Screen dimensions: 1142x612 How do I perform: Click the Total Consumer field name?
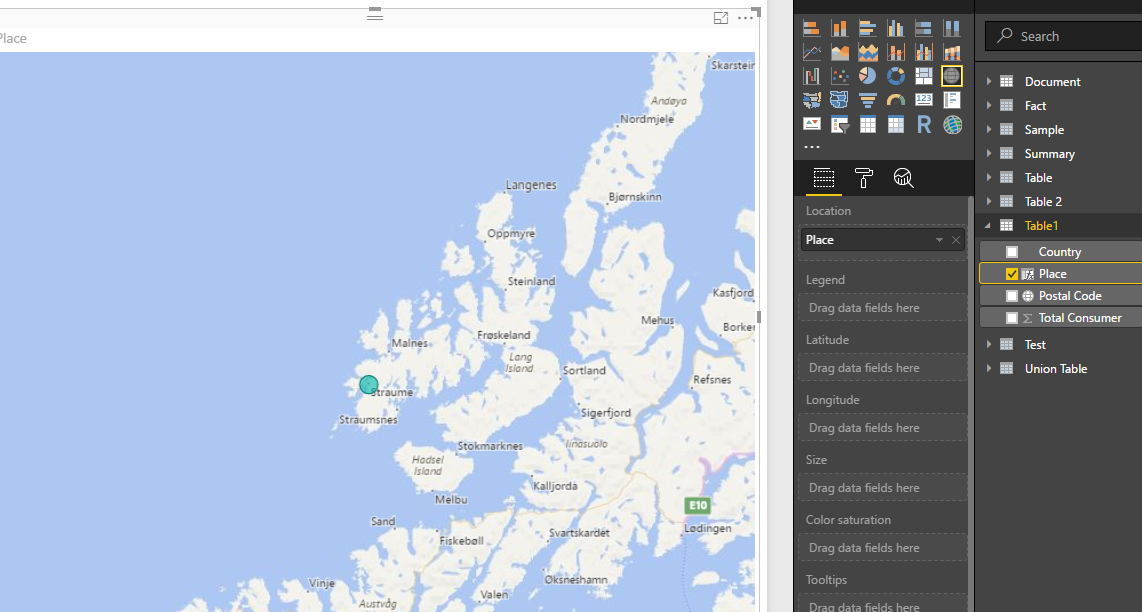(x=1080, y=318)
